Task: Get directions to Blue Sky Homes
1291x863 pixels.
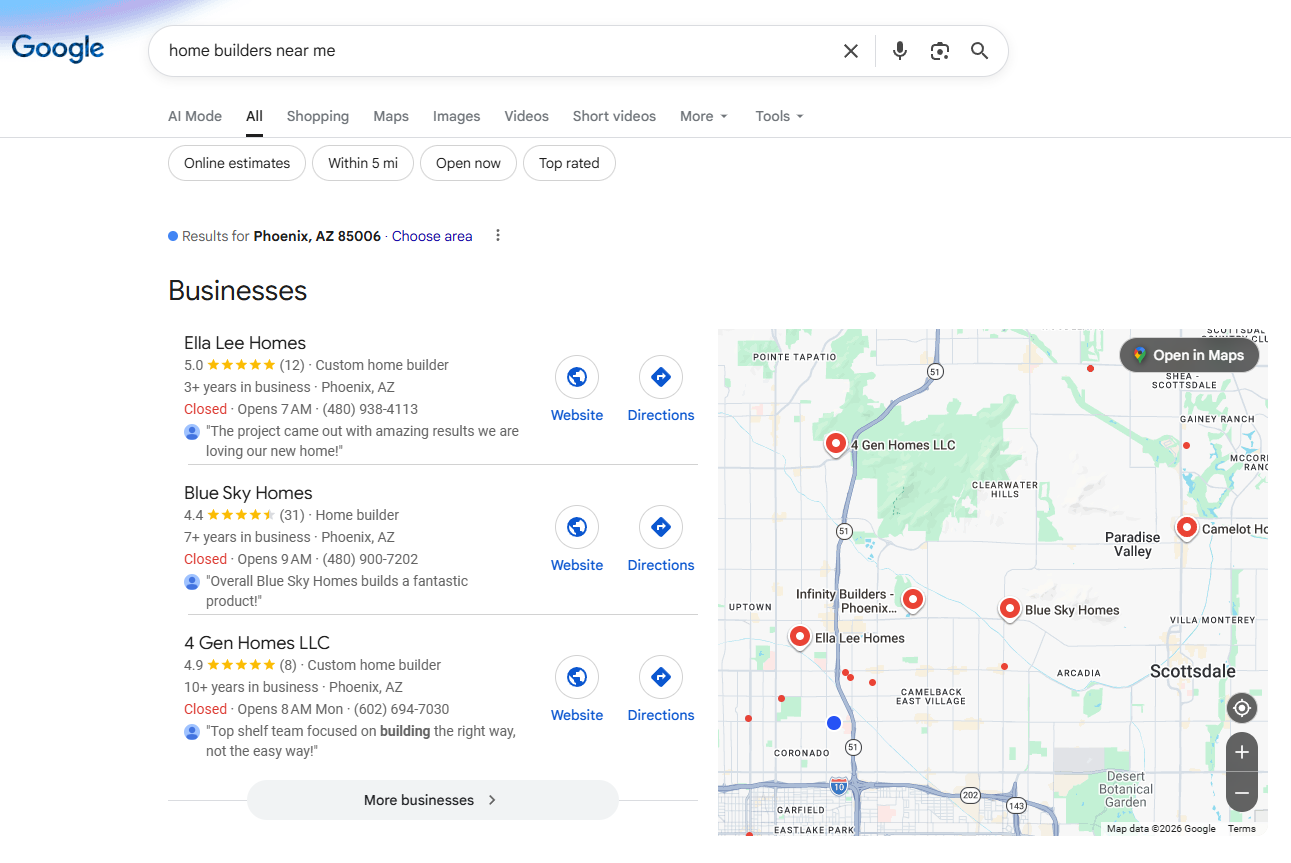Action: click(660, 528)
